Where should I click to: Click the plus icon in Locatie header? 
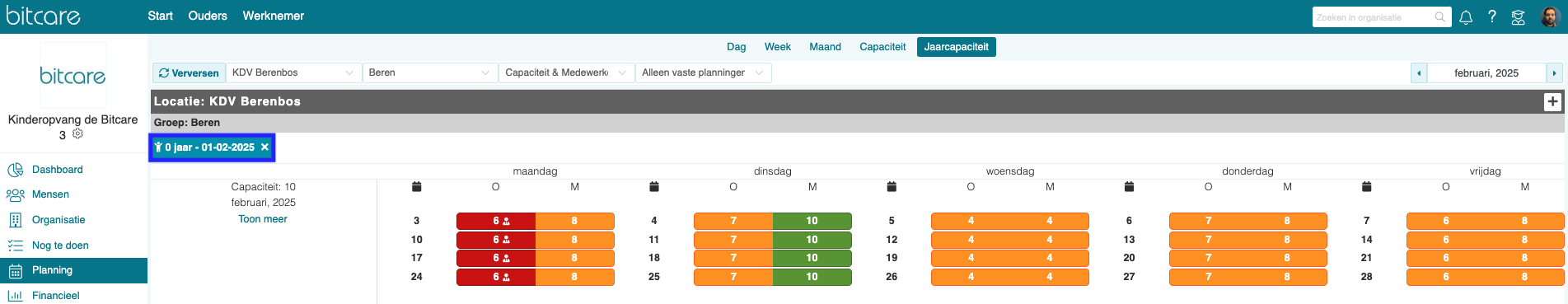coord(1552,101)
